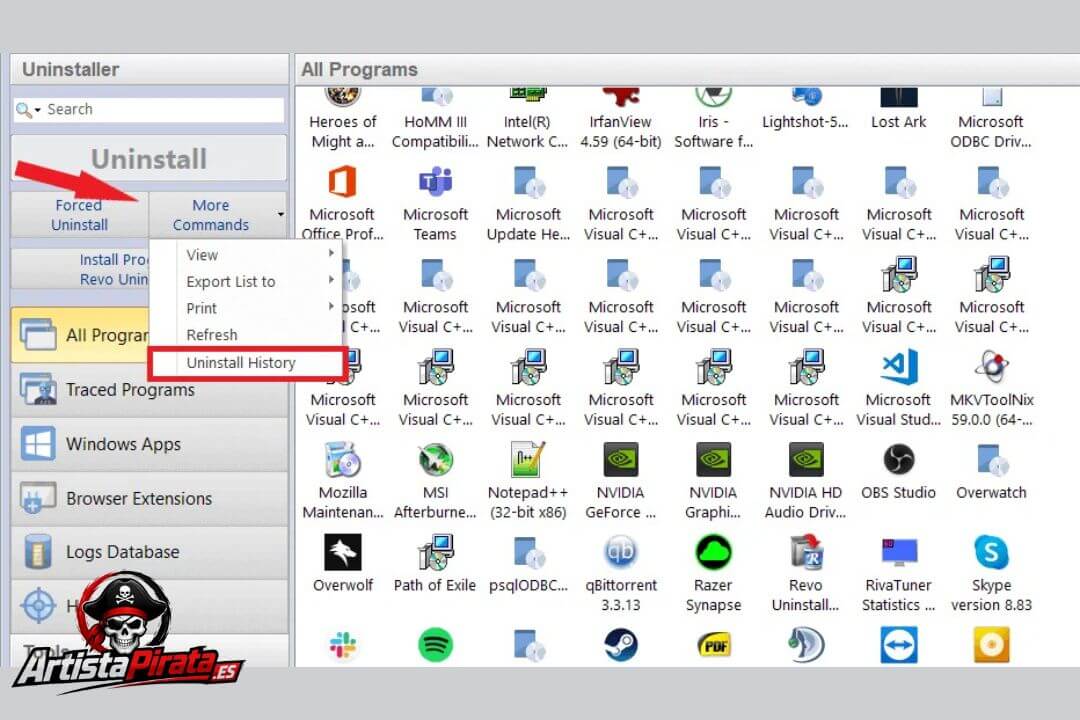
Task: Open the Windows Apps section
Action: pos(149,444)
